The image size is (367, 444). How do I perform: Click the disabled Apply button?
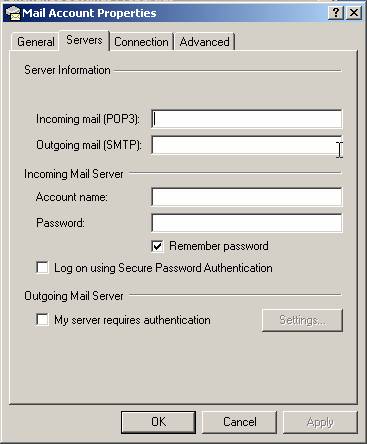pos(320,422)
